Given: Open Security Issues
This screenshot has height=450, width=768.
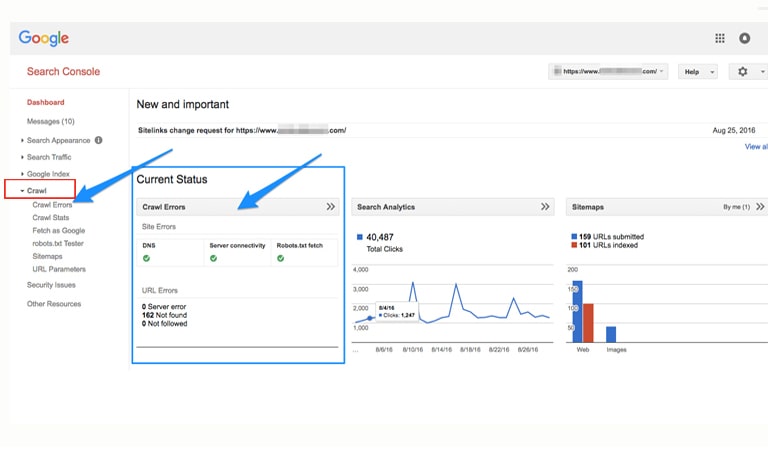Looking at the screenshot, I should tap(51, 285).
